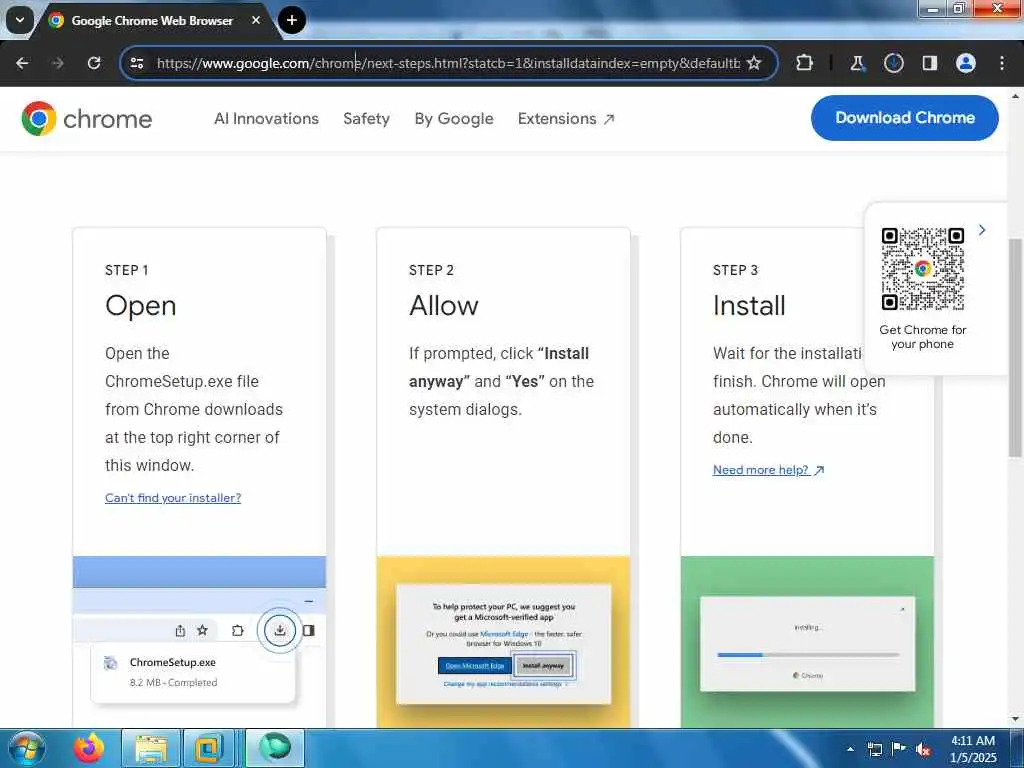The height and width of the screenshot is (768, 1024).
Task: Click the Chrome logo on the page
Action: coord(86,119)
